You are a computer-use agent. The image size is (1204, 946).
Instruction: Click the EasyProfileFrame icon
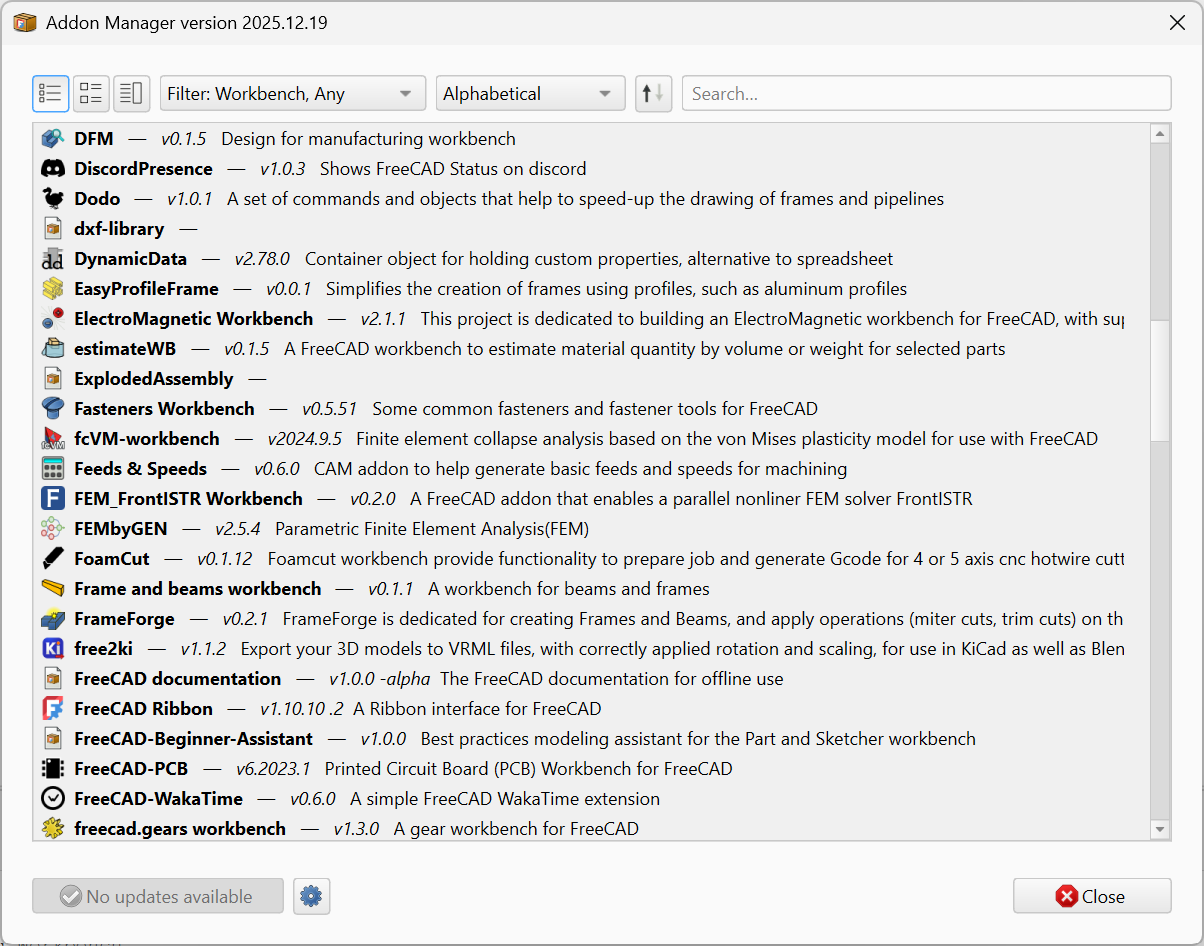[x=53, y=289]
